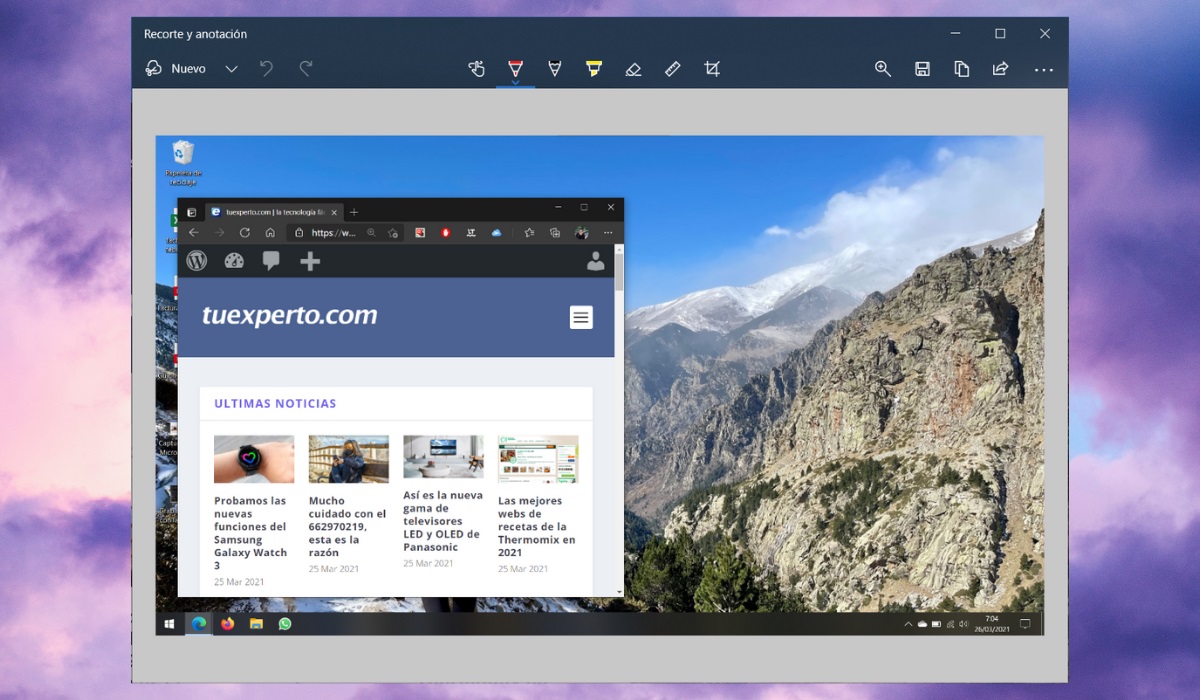
Task: Expand the hidden tray icons chevron in captured taskbar
Action: [x=908, y=624]
